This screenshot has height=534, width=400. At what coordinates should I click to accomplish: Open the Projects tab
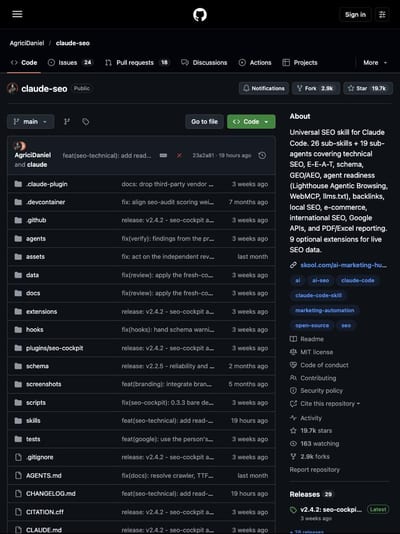300,63
